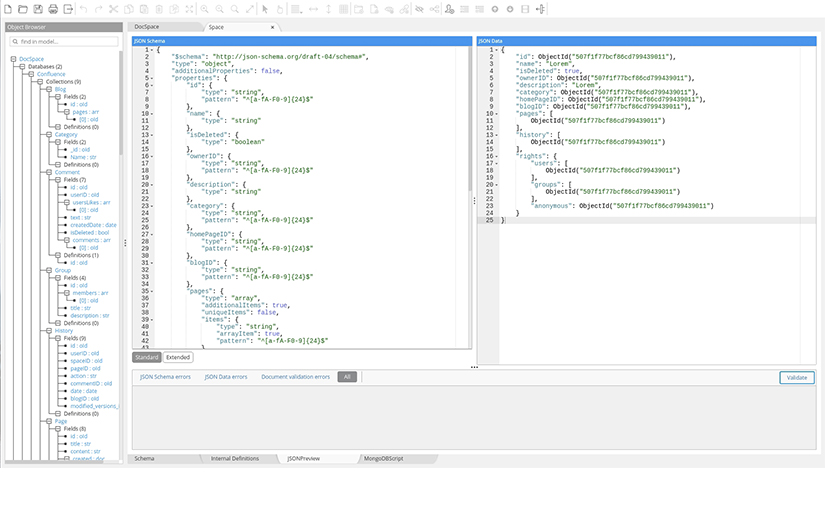Collapse the History collection node
Screen dimensions: 825x525
(x=49, y=330)
